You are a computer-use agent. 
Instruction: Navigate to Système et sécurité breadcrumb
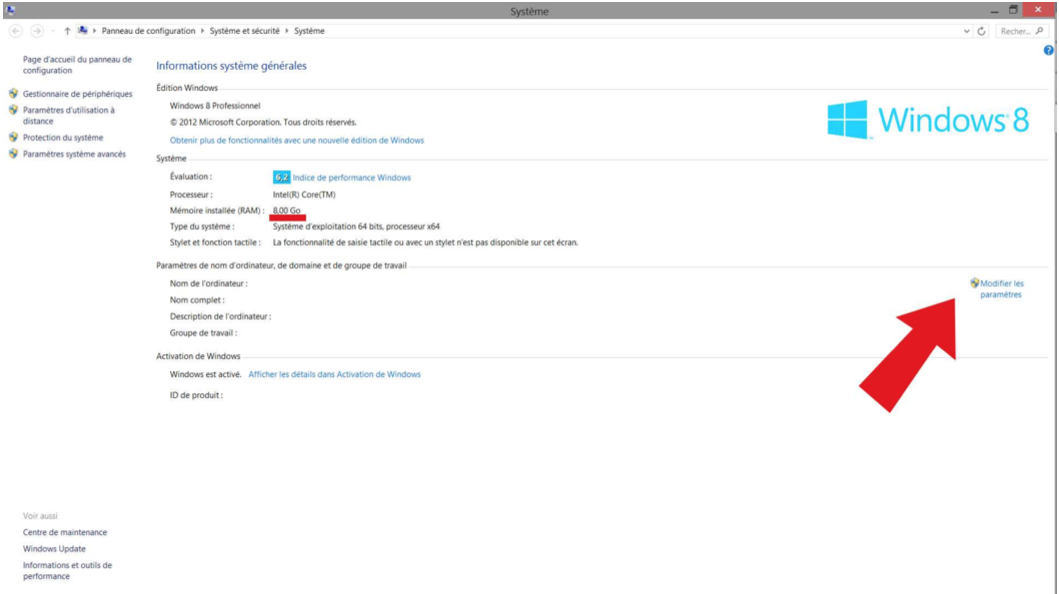click(245, 31)
